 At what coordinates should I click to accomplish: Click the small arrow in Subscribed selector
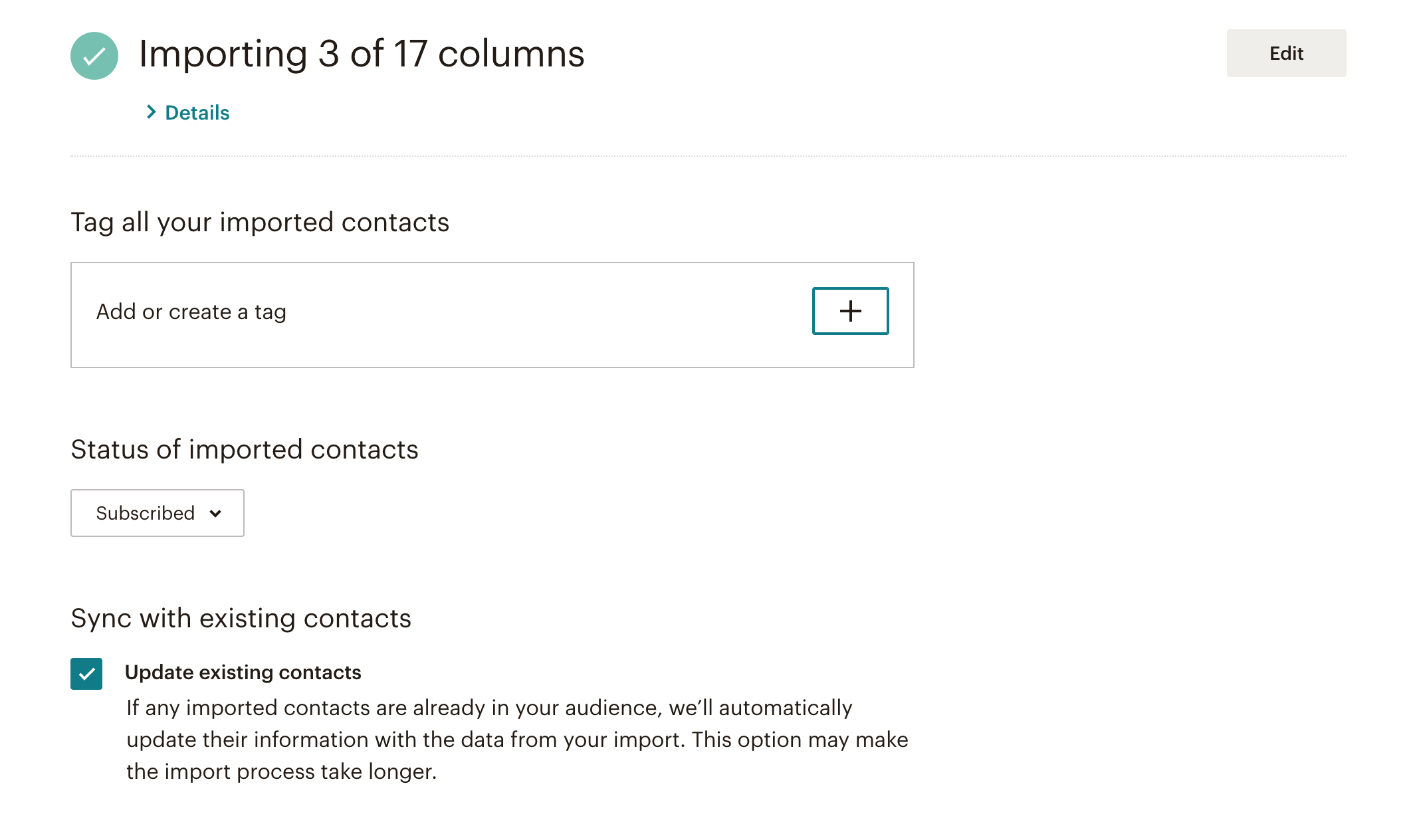click(215, 513)
